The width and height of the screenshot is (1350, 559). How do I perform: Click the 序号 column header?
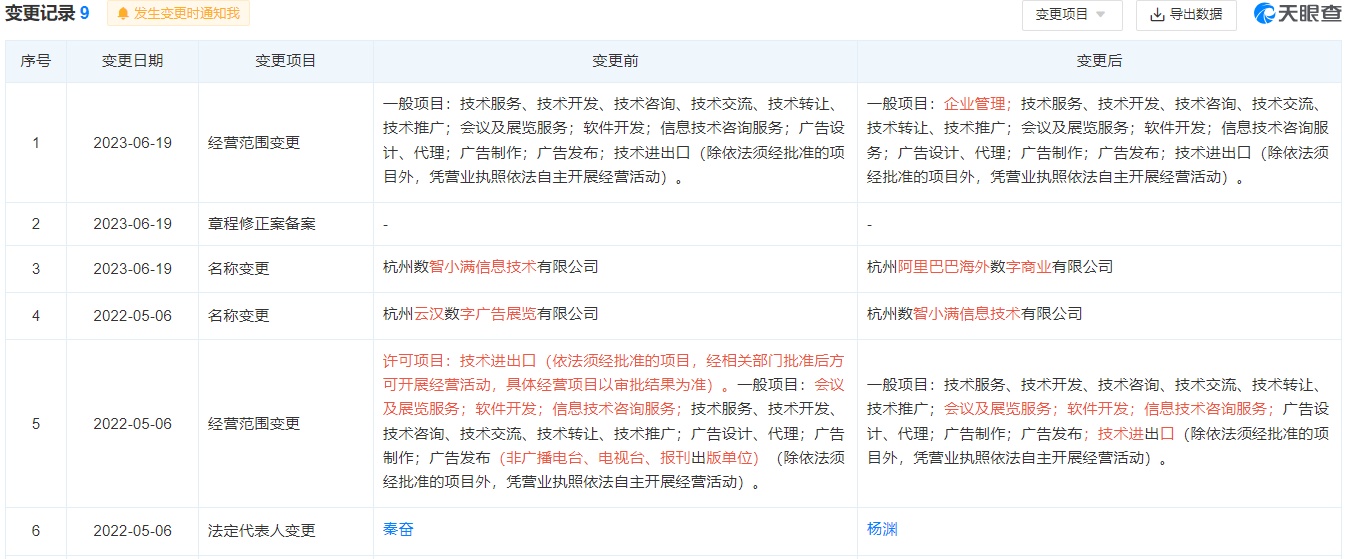click(36, 61)
